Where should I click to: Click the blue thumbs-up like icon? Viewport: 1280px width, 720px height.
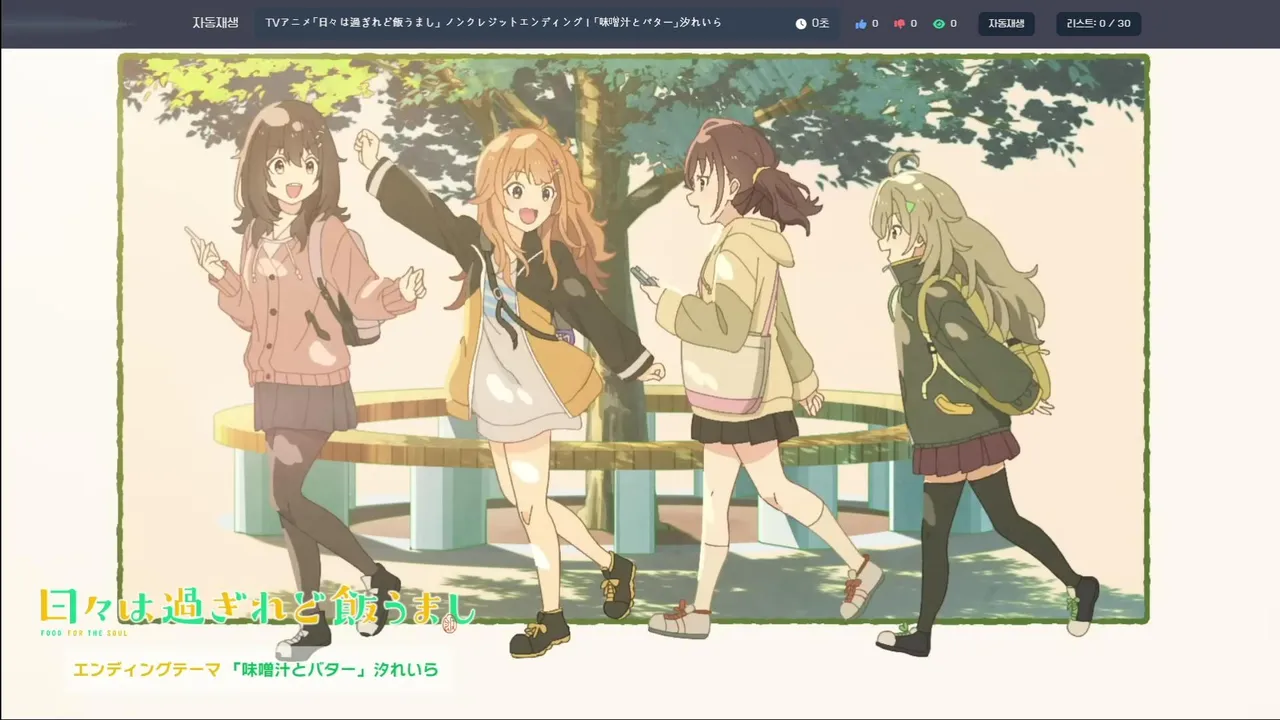(x=861, y=24)
